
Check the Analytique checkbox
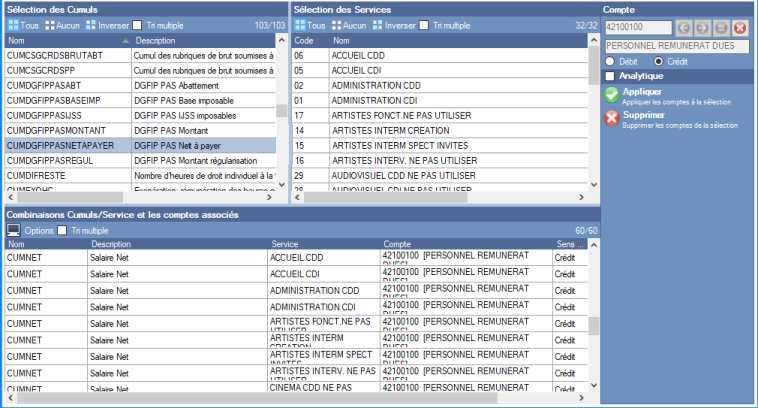click(x=611, y=76)
